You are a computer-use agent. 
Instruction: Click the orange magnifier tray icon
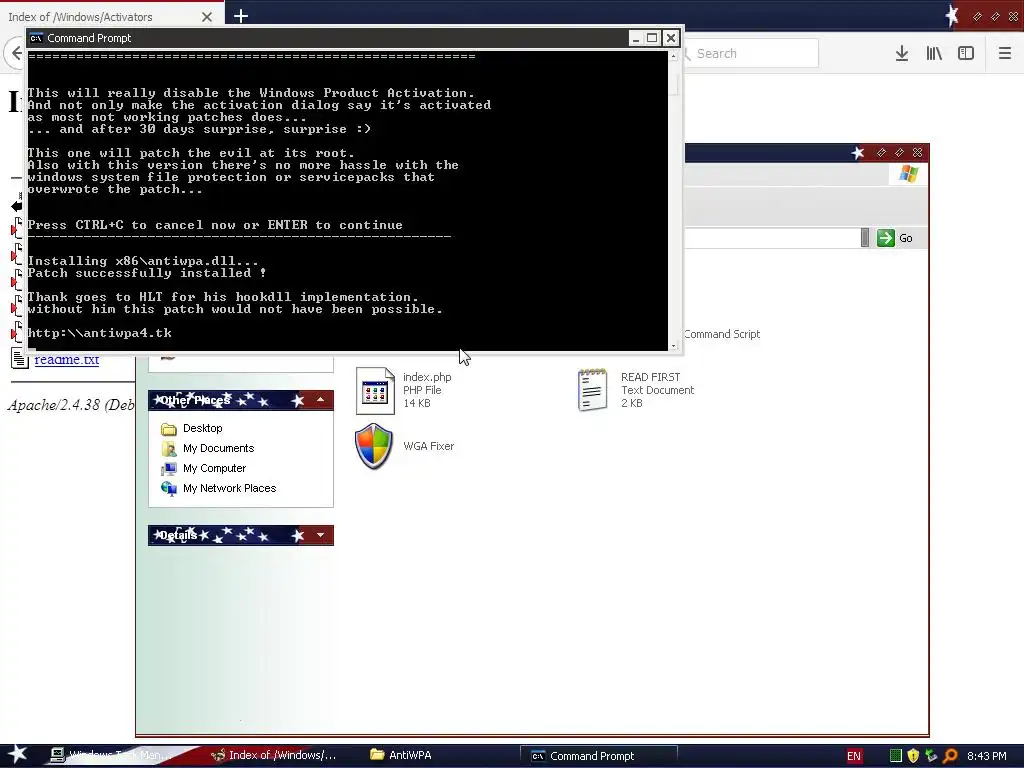coord(950,756)
